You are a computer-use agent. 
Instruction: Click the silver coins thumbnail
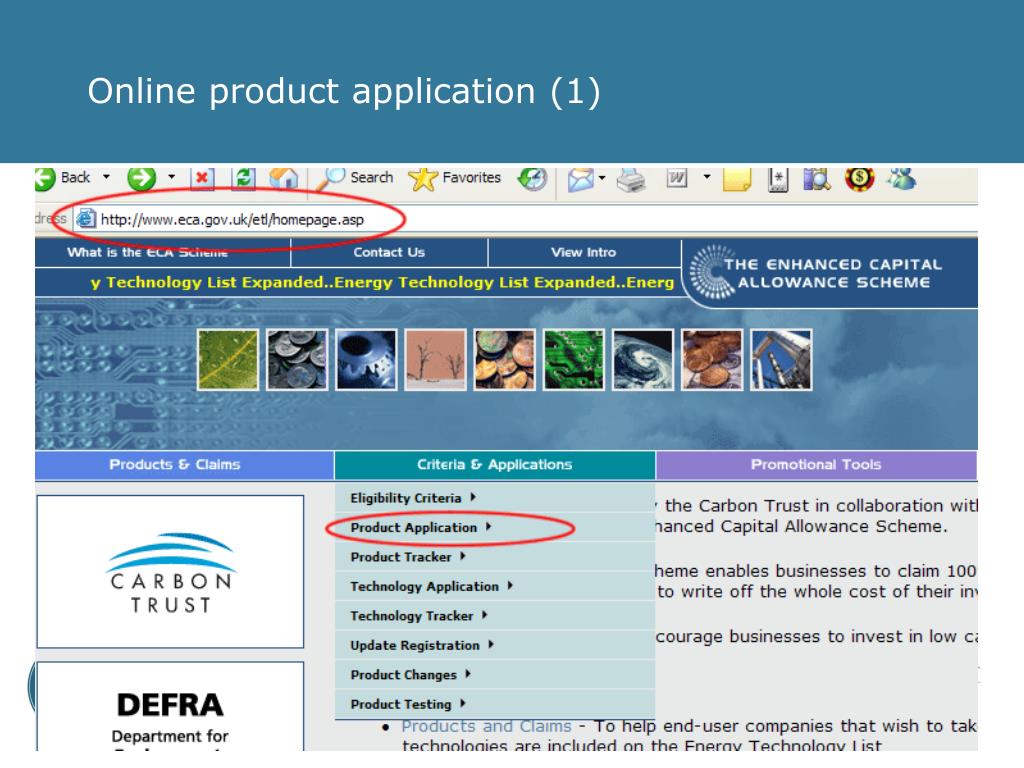(x=297, y=360)
